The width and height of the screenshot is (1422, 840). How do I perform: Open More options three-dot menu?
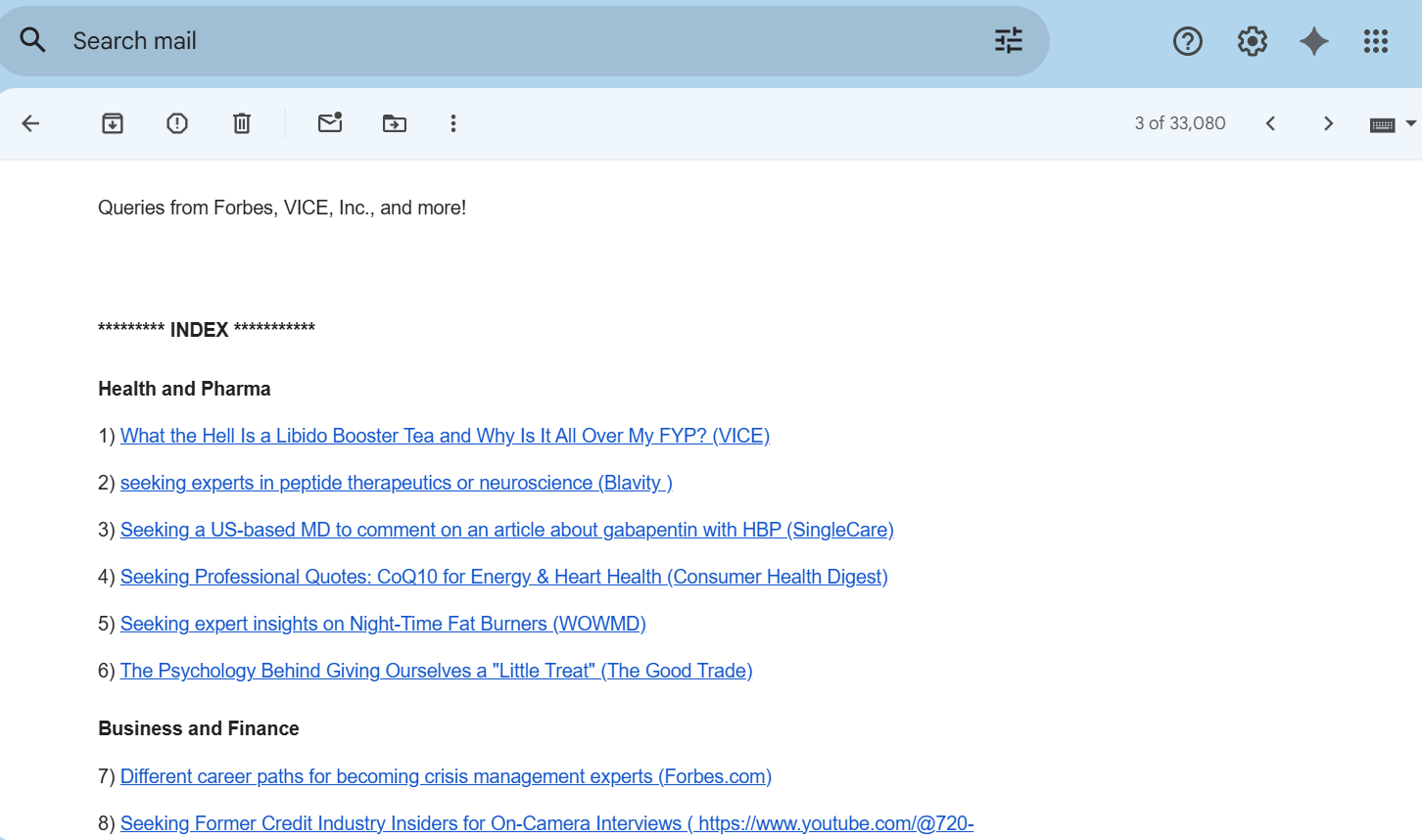(x=453, y=123)
